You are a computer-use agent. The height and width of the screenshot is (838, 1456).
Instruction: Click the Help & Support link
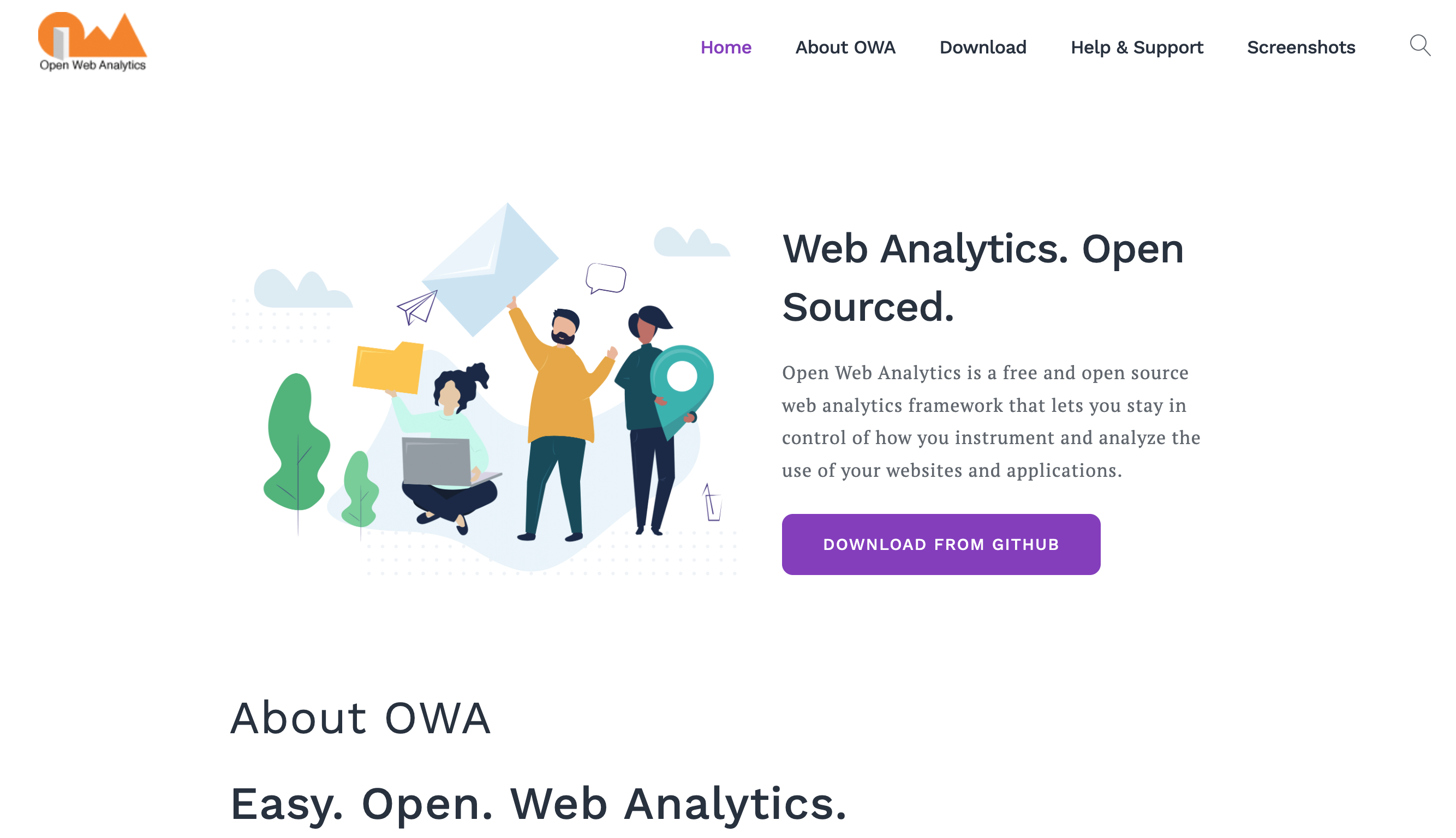pyautogui.click(x=1136, y=47)
